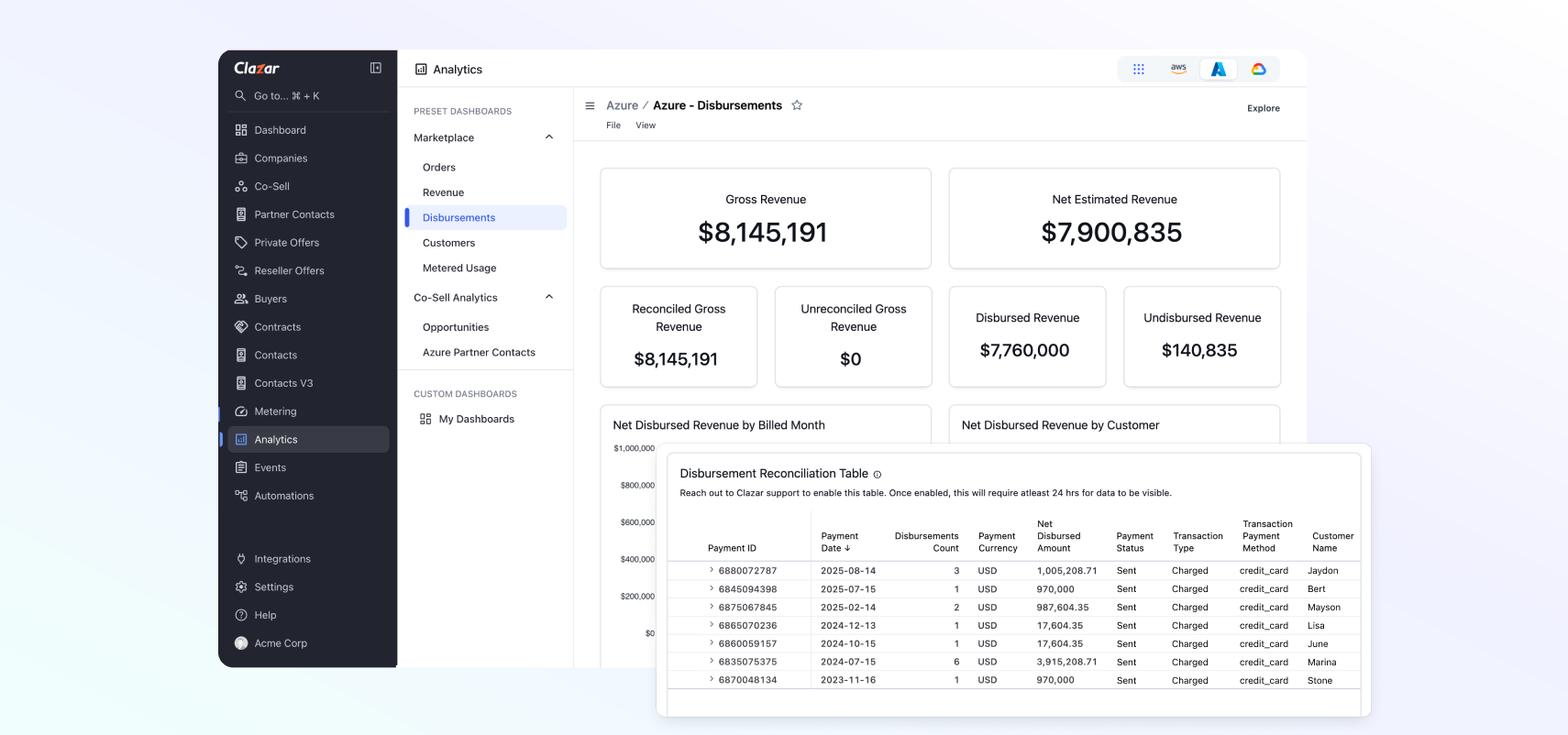Favorite the Azure - Disbursements dashboard star
The height and width of the screenshot is (735, 1568).
[x=797, y=105]
